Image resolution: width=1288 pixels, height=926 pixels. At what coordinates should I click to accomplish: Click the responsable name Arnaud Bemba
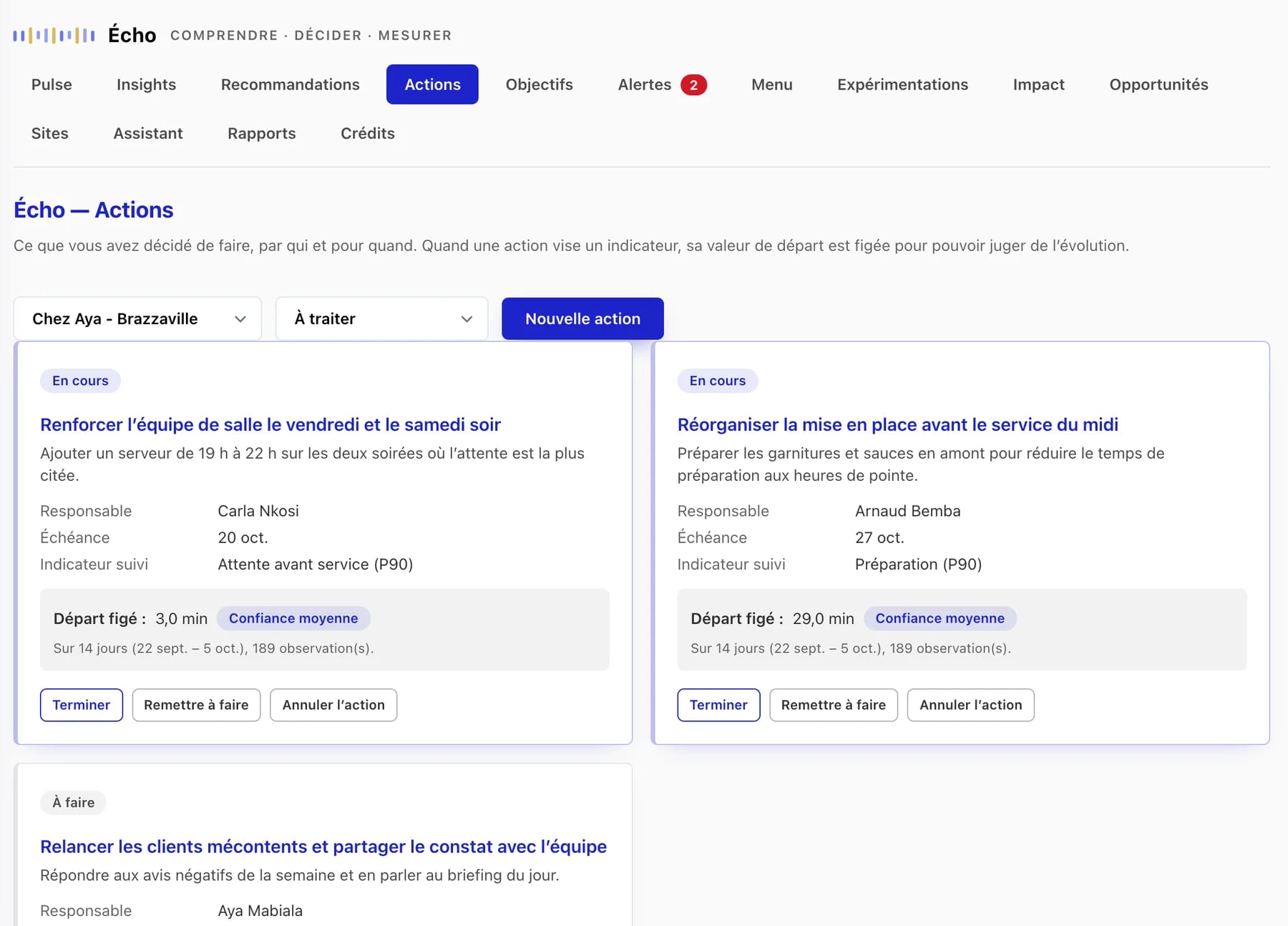coord(908,511)
